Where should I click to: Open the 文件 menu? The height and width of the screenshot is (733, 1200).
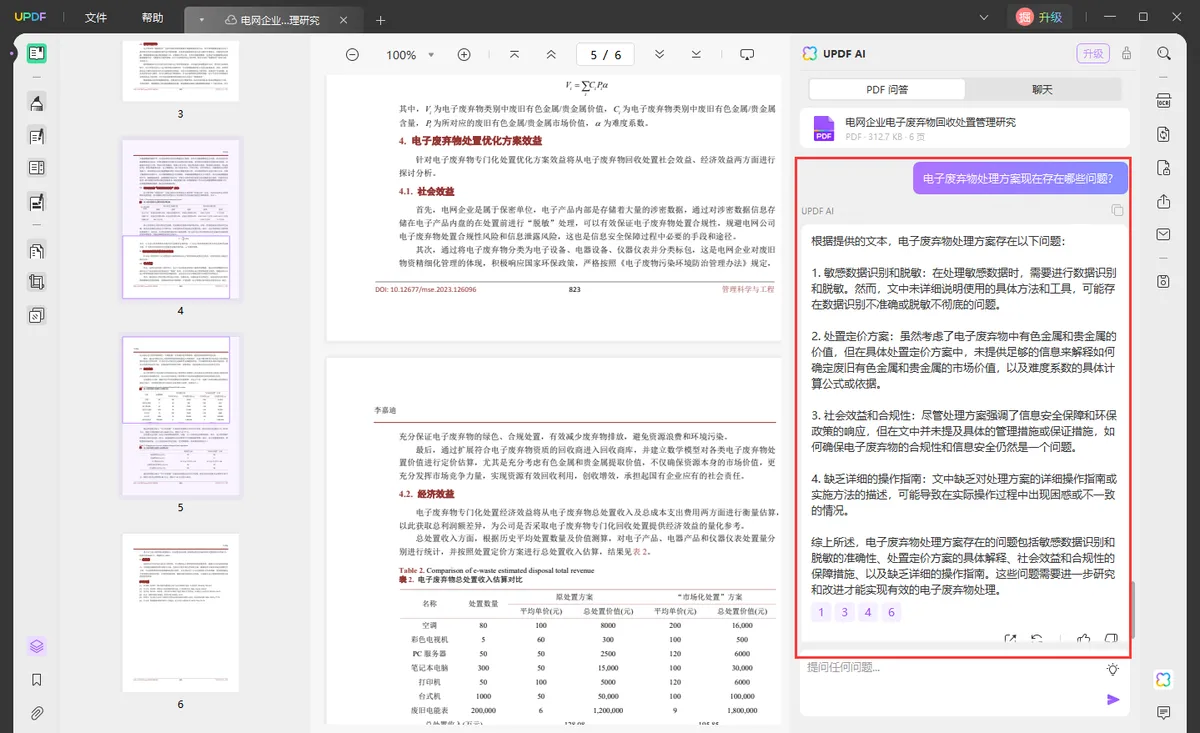click(x=96, y=18)
